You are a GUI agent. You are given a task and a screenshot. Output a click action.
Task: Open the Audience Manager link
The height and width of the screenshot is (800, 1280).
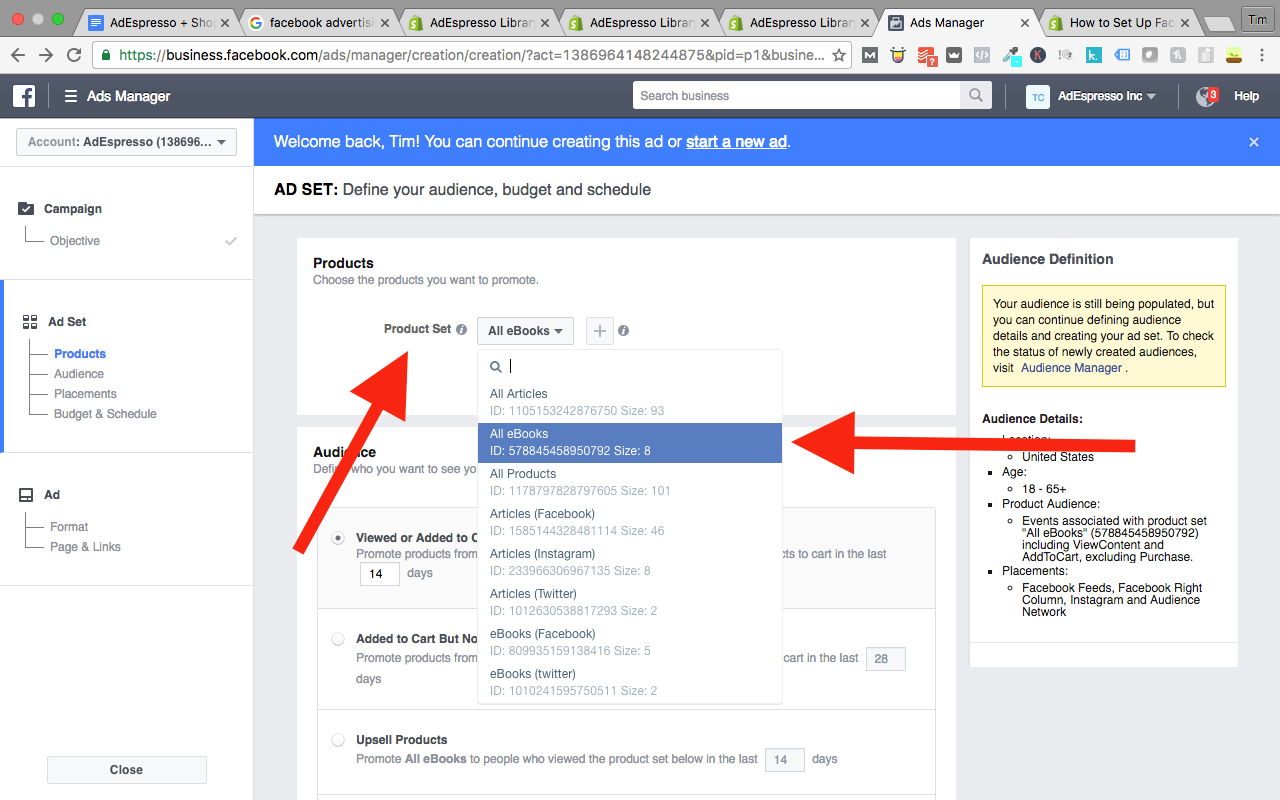click(x=1071, y=368)
